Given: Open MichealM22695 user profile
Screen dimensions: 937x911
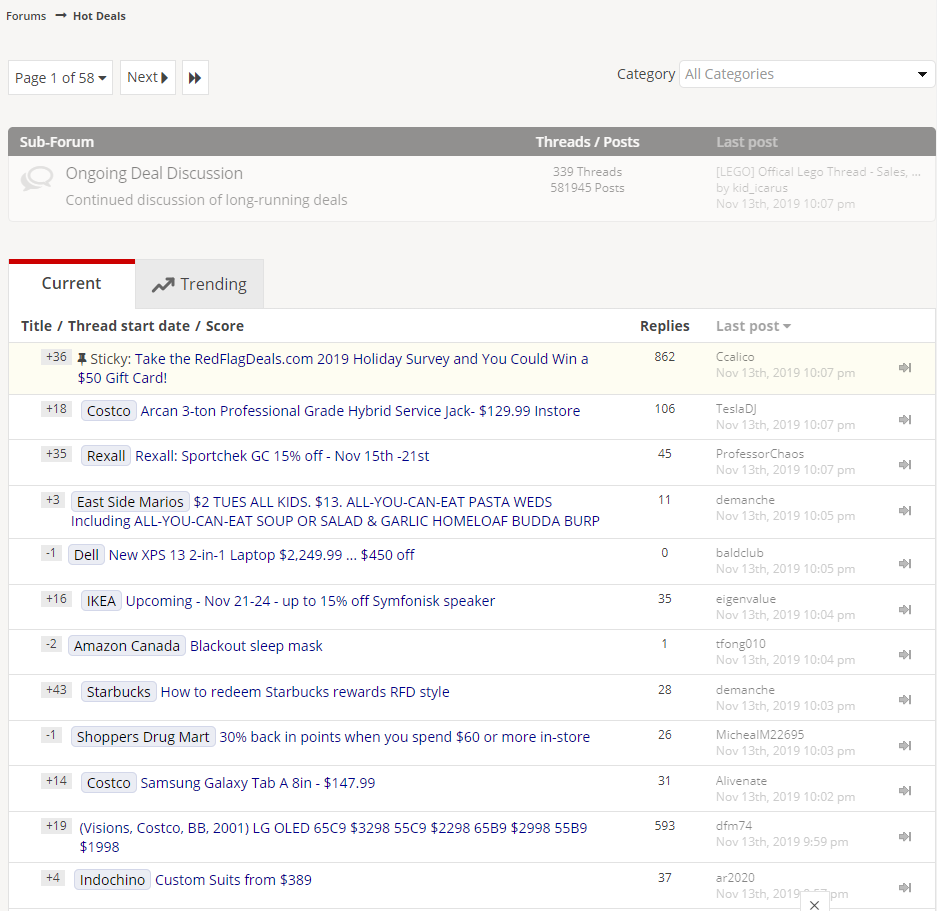Looking at the screenshot, I should click(x=760, y=735).
